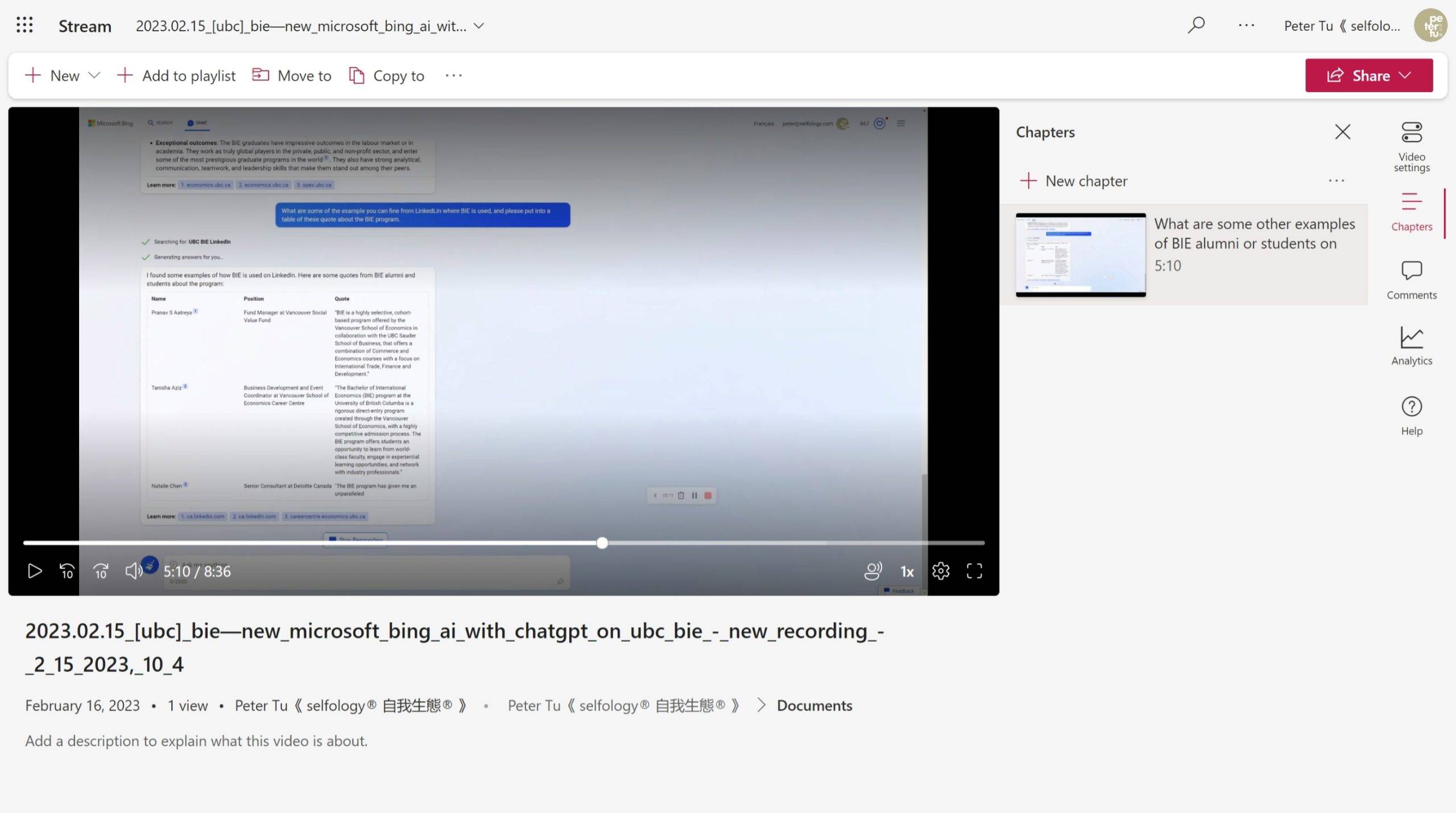Click the video title text
The width and height of the screenshot is (1456, 813).
(x=454, y=647)
